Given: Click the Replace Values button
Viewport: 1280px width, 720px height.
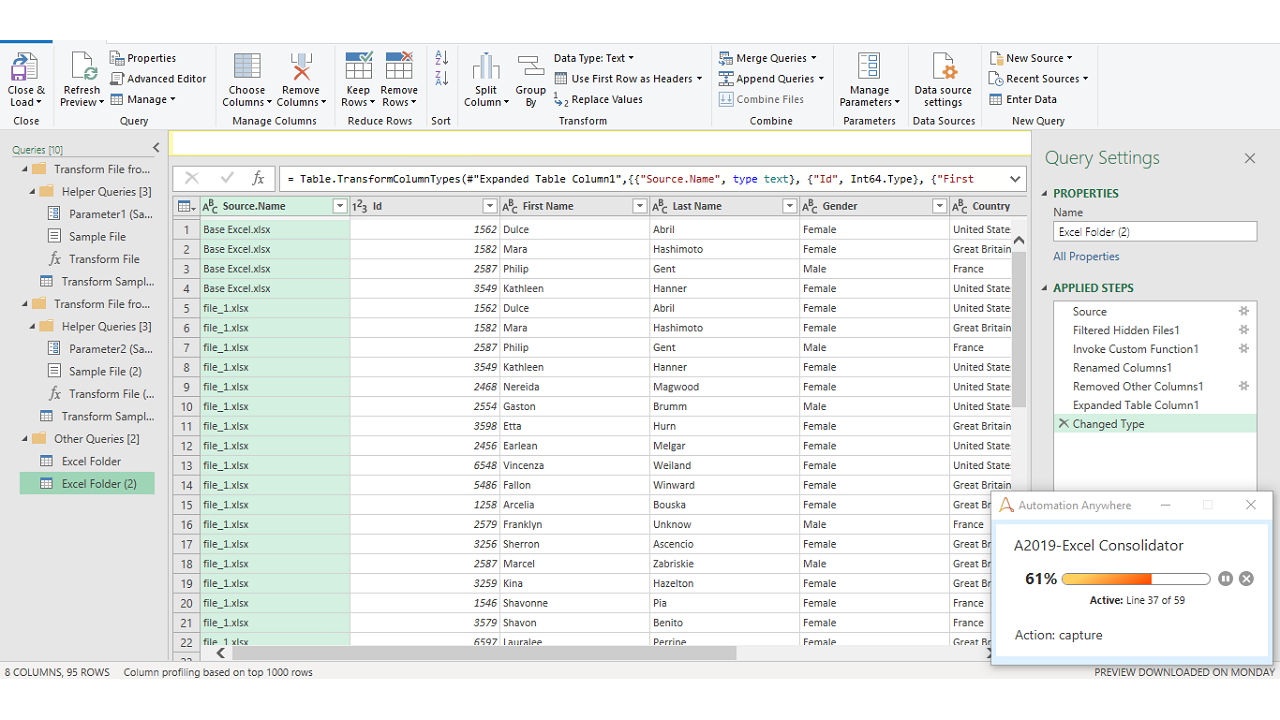Looking at the screenshot, I should coord(598,100).
